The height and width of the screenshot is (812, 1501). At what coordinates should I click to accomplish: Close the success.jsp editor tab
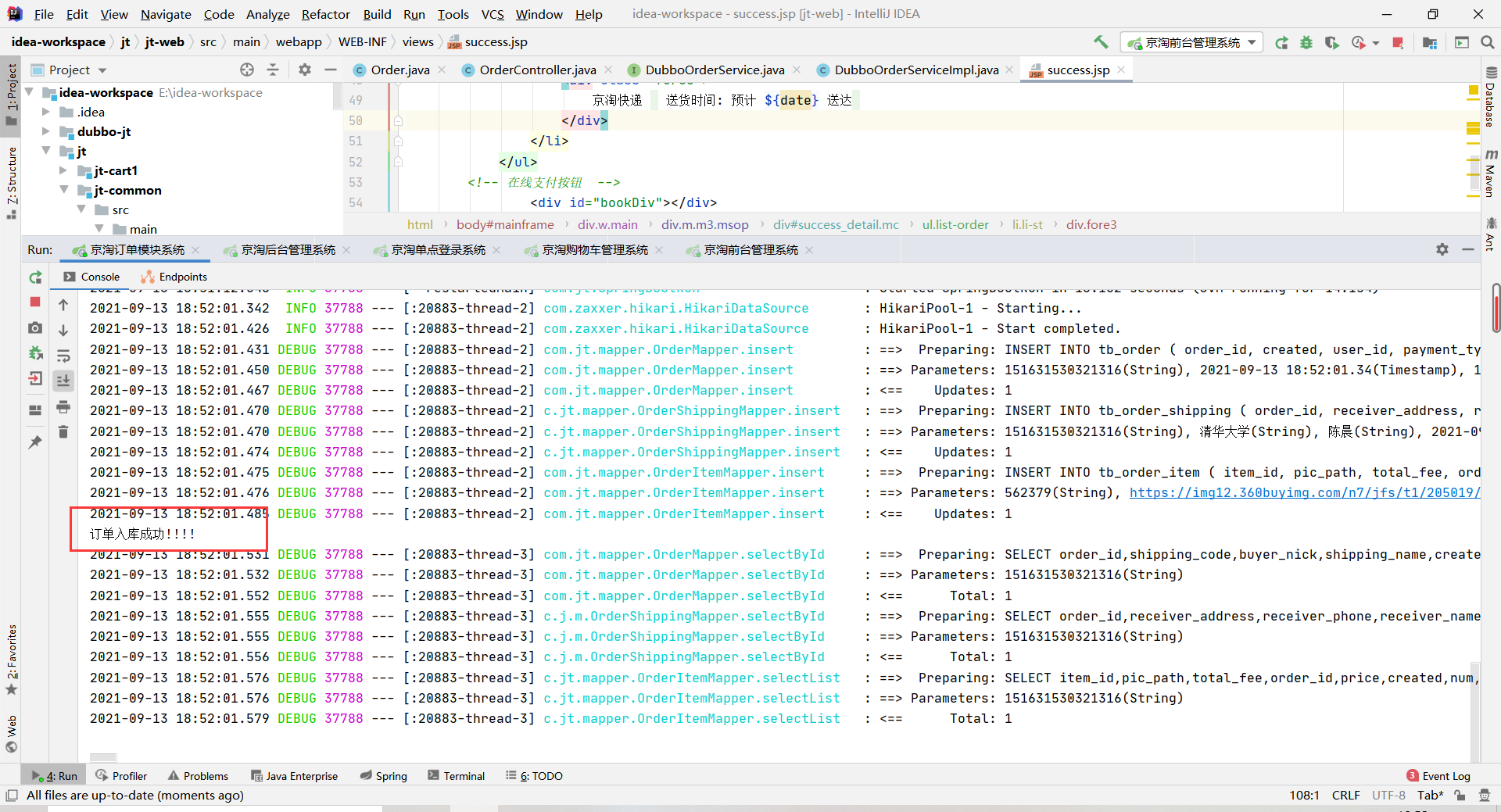tap(1121, 70)
